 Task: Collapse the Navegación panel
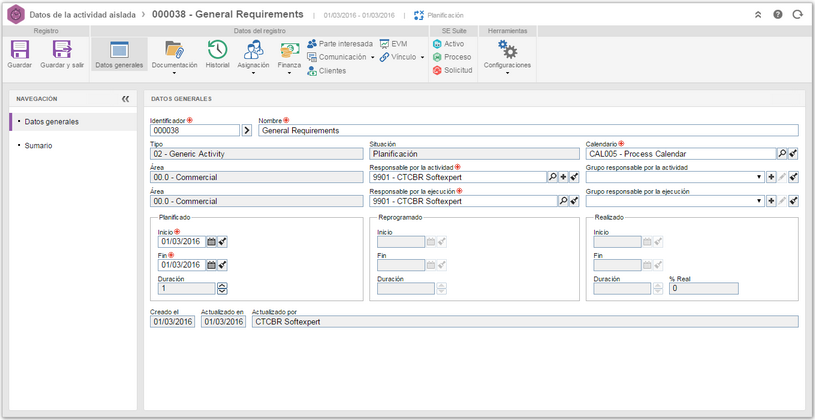point(125,99)
